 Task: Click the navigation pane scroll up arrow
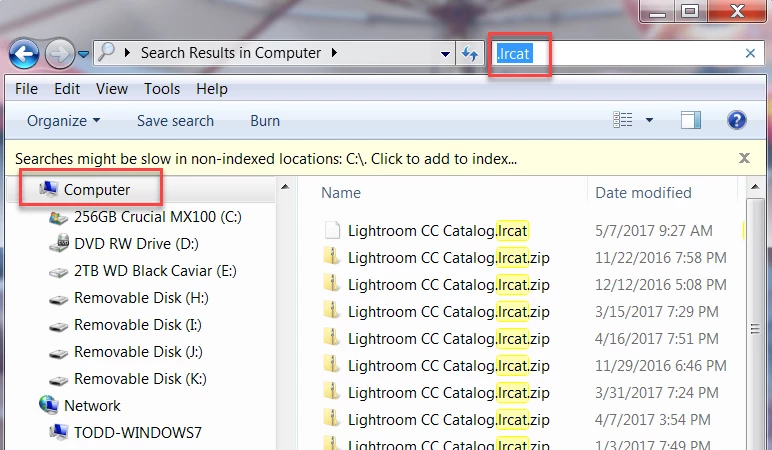click(285, 187)
